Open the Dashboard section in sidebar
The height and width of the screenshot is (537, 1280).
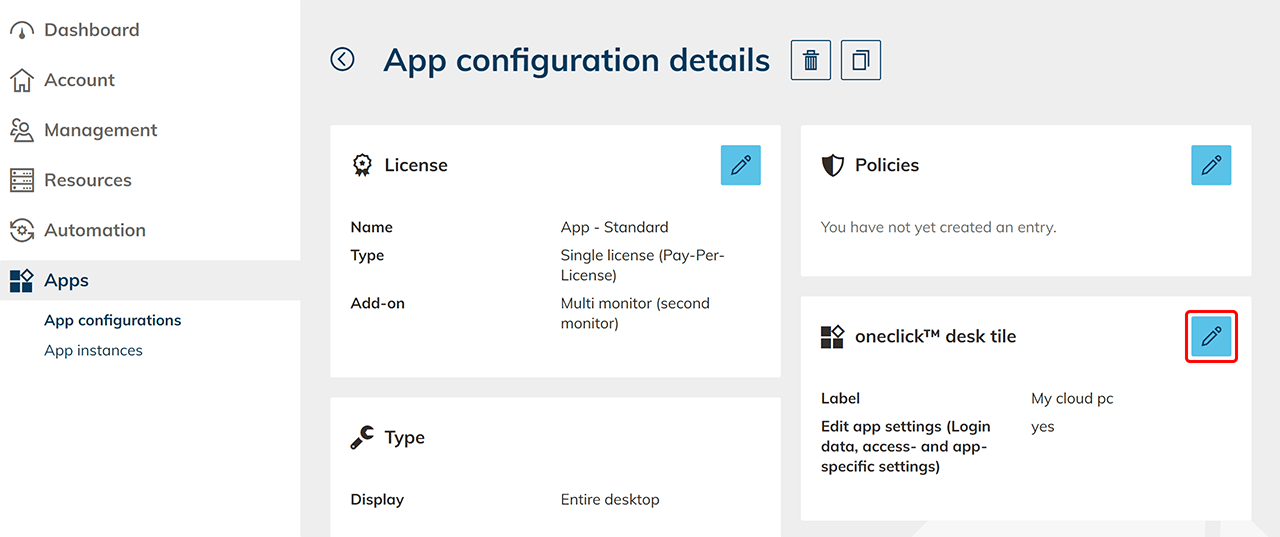(91, 30)
